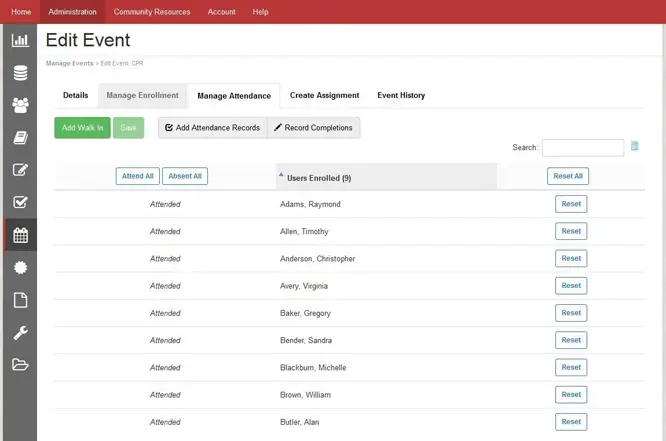Open the bar chart reports sidebar icon

pyautogui.click(x=19, y=41)
